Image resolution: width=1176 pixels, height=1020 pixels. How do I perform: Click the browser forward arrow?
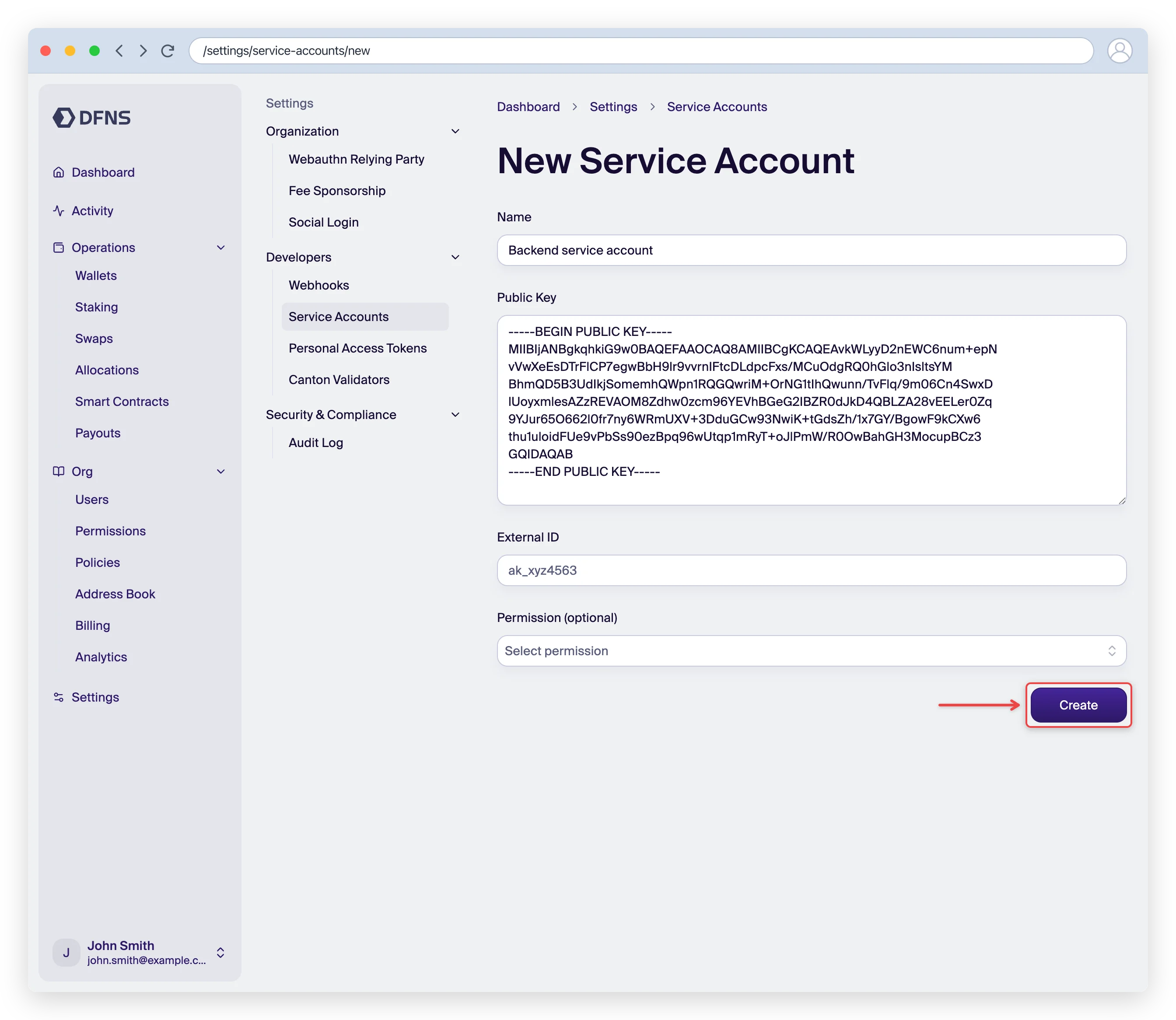[143, 51]
